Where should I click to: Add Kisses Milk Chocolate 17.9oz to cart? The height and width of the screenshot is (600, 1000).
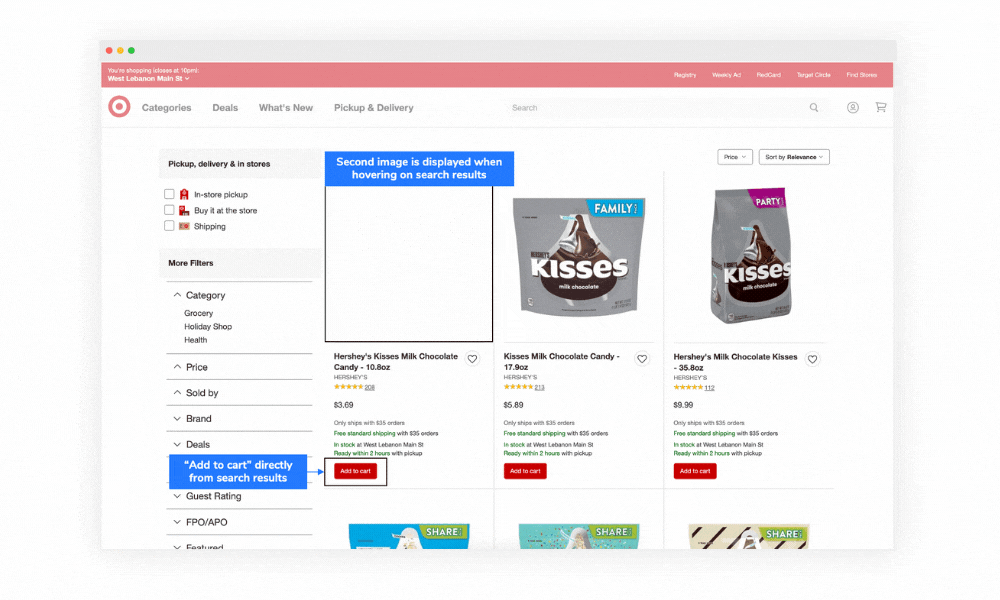pos(525,471)
